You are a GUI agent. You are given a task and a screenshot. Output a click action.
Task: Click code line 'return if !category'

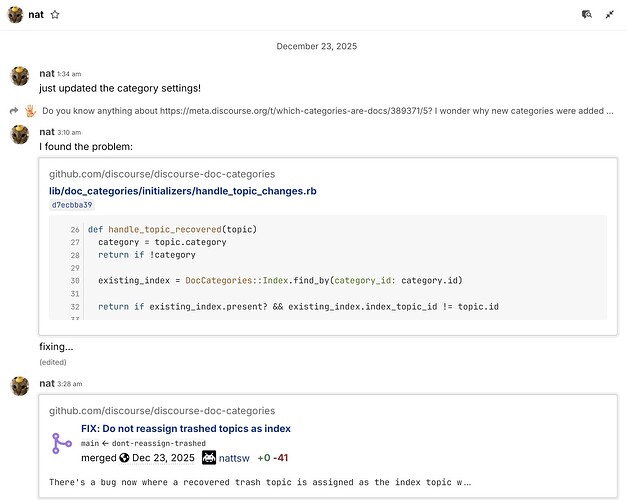tap(147, 255)
